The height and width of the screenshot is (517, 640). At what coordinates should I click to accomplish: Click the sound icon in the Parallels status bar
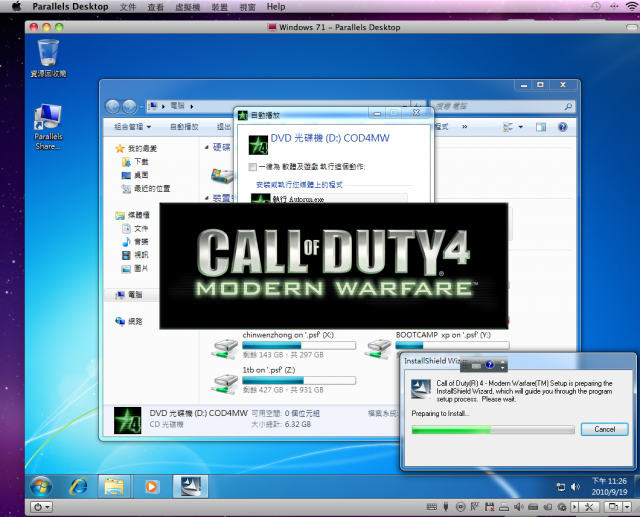[519, 507]
